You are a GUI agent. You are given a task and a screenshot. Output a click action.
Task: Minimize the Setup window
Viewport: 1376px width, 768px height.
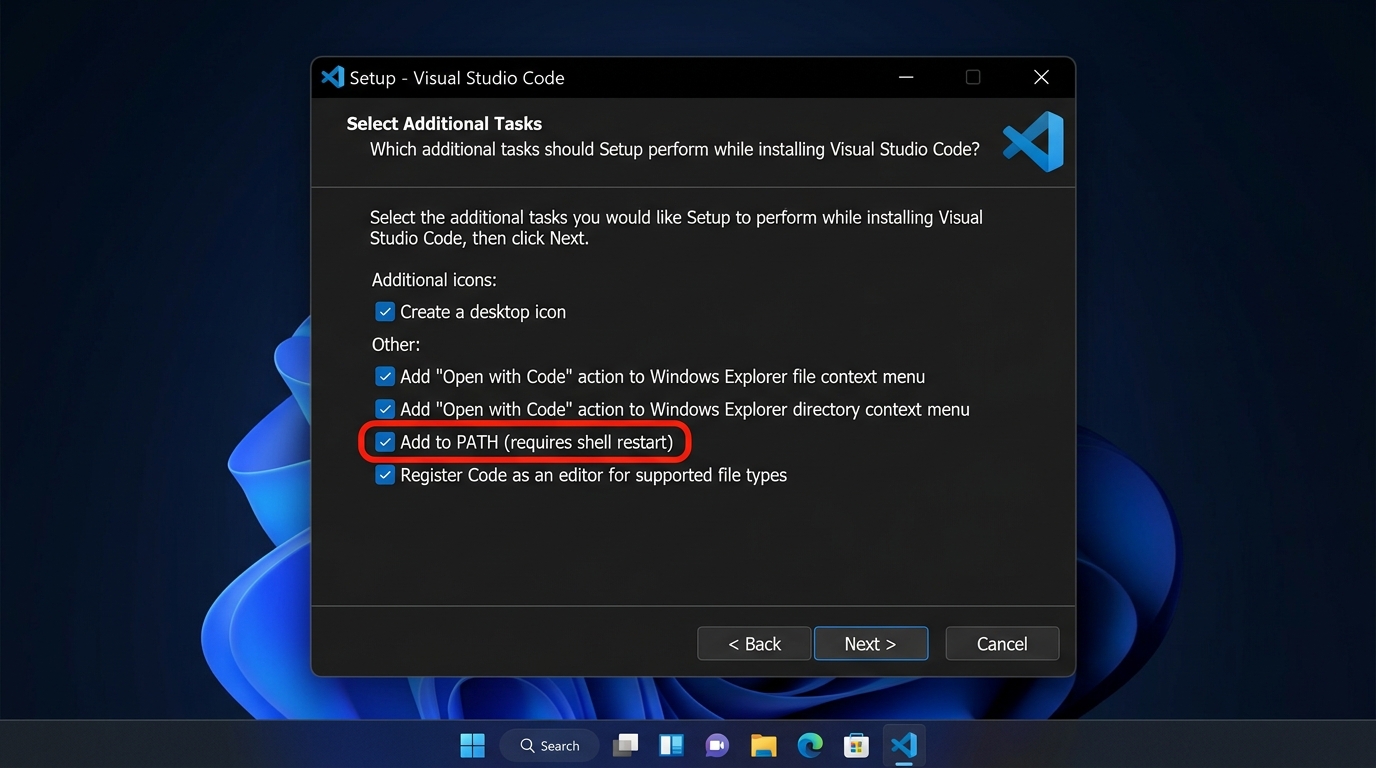click(x=906, y=77)
